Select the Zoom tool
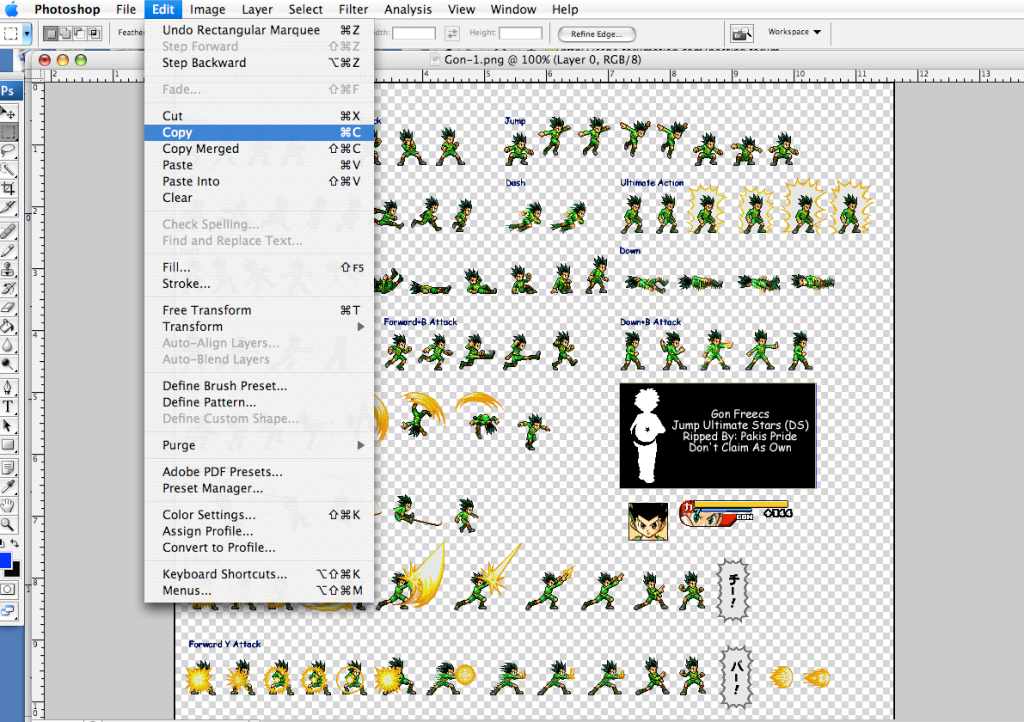This screenshot has width=1024, height=722. tap(8, 524)
